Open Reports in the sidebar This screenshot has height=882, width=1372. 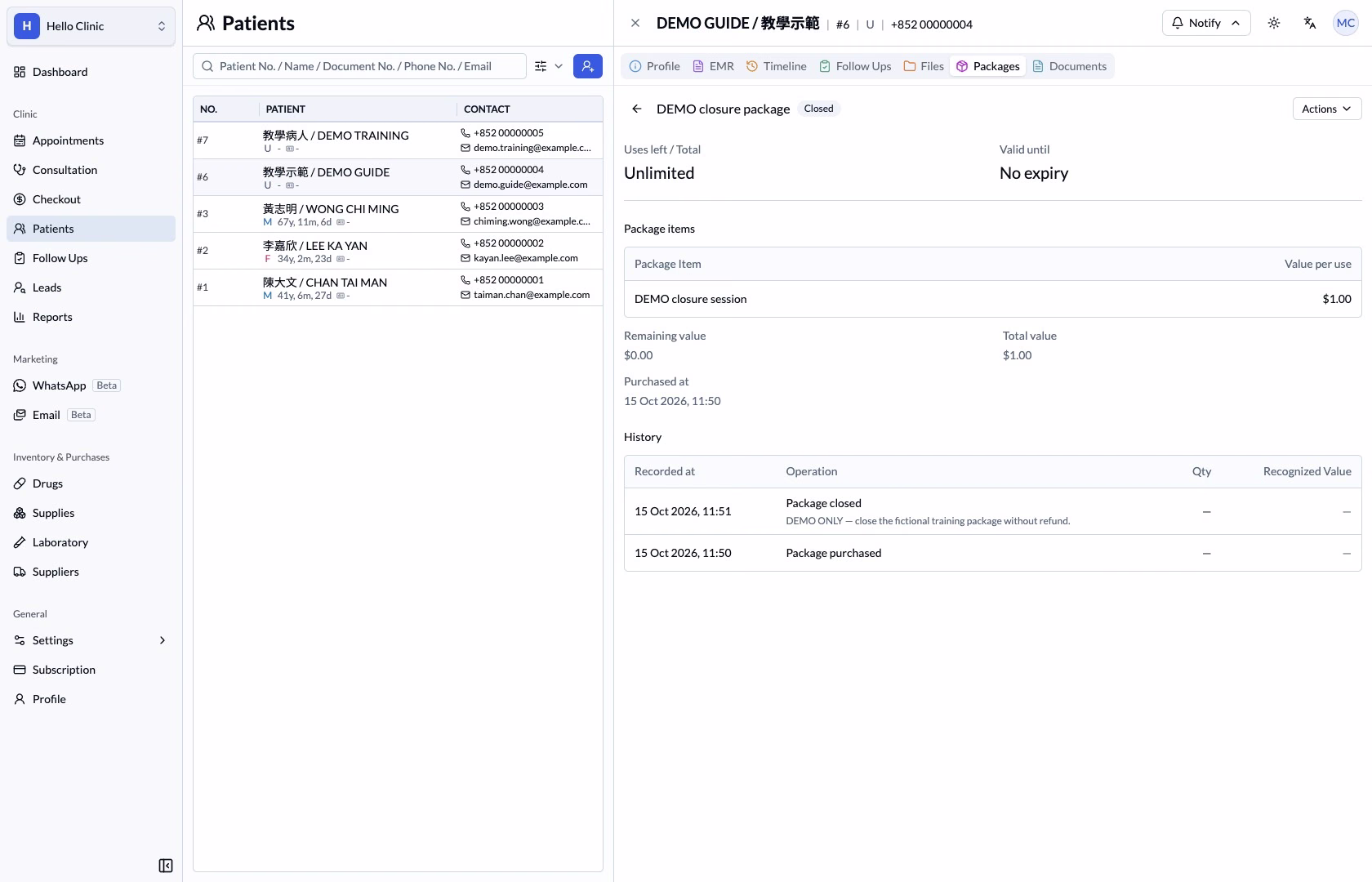tap(91, 317)
